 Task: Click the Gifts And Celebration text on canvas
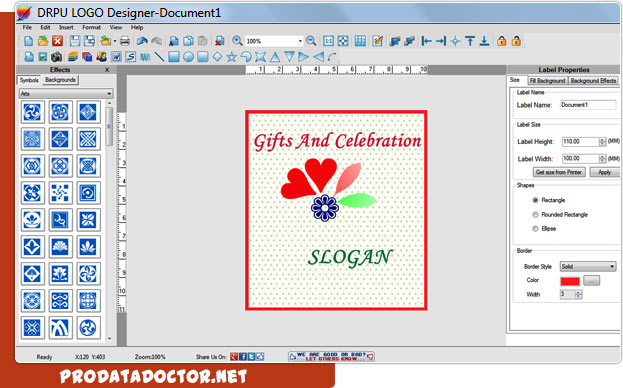pos(337,142)
